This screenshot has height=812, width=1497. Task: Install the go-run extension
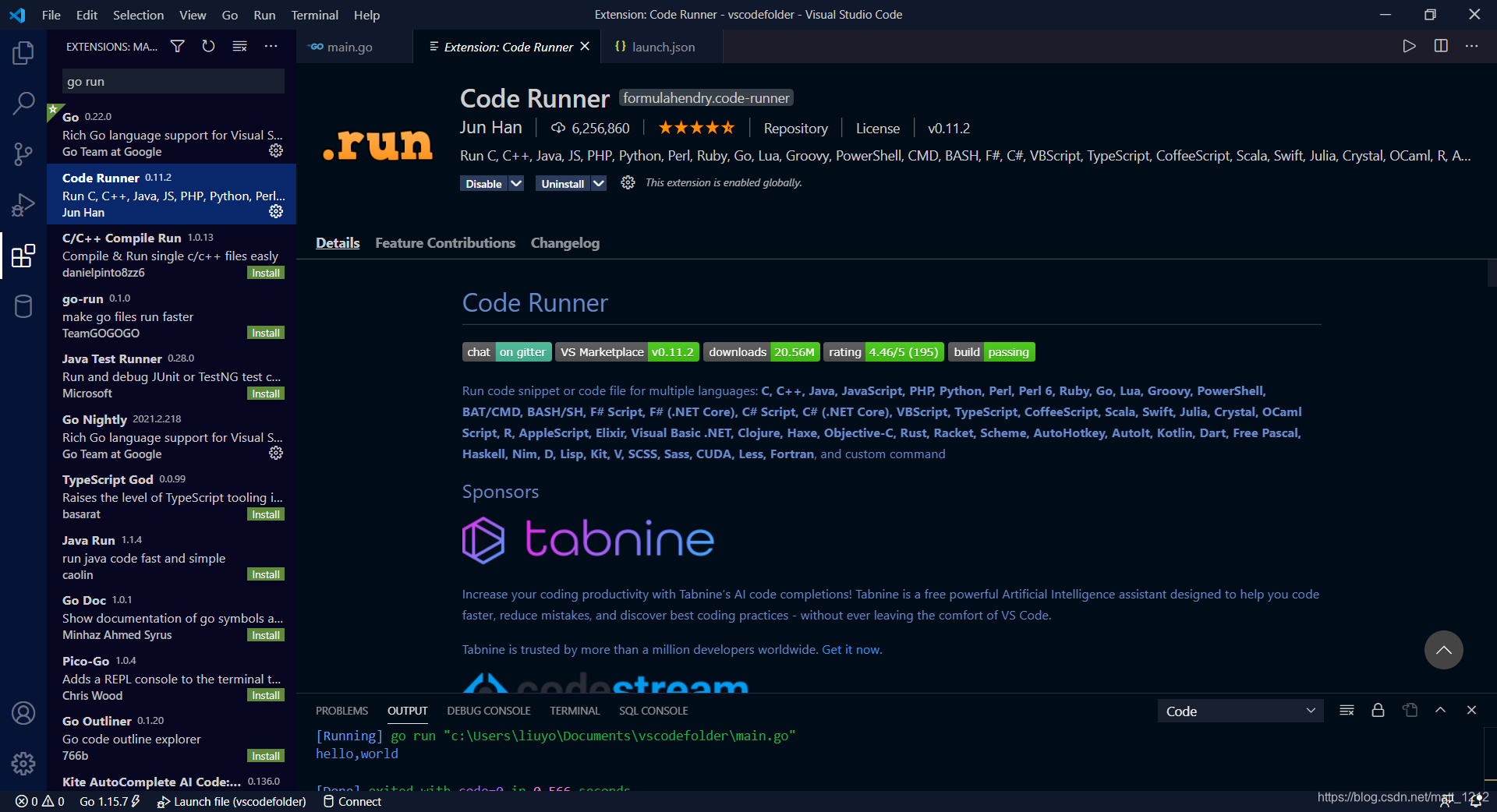266,333
